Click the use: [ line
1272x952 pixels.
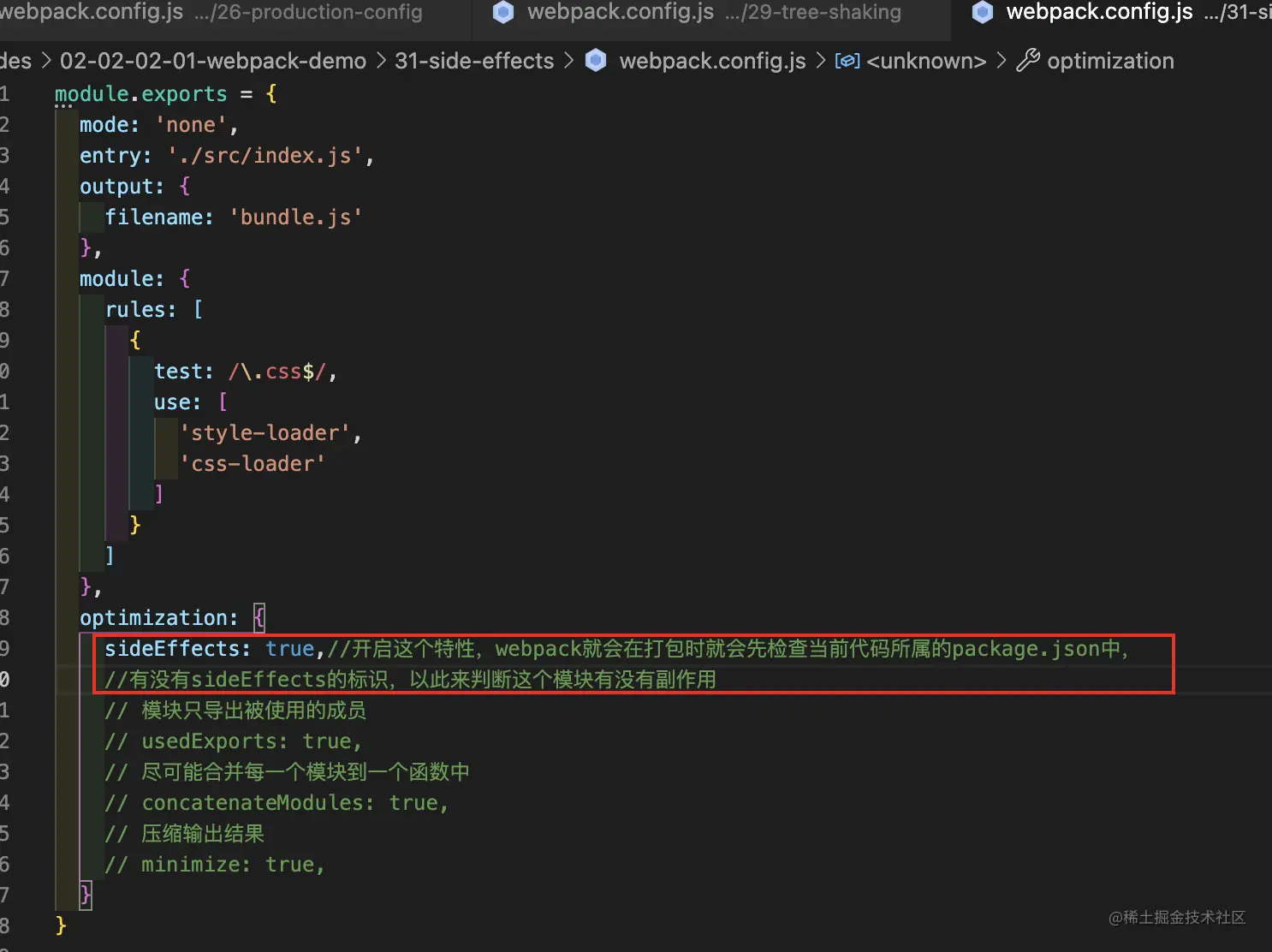[x=191, y=402]
